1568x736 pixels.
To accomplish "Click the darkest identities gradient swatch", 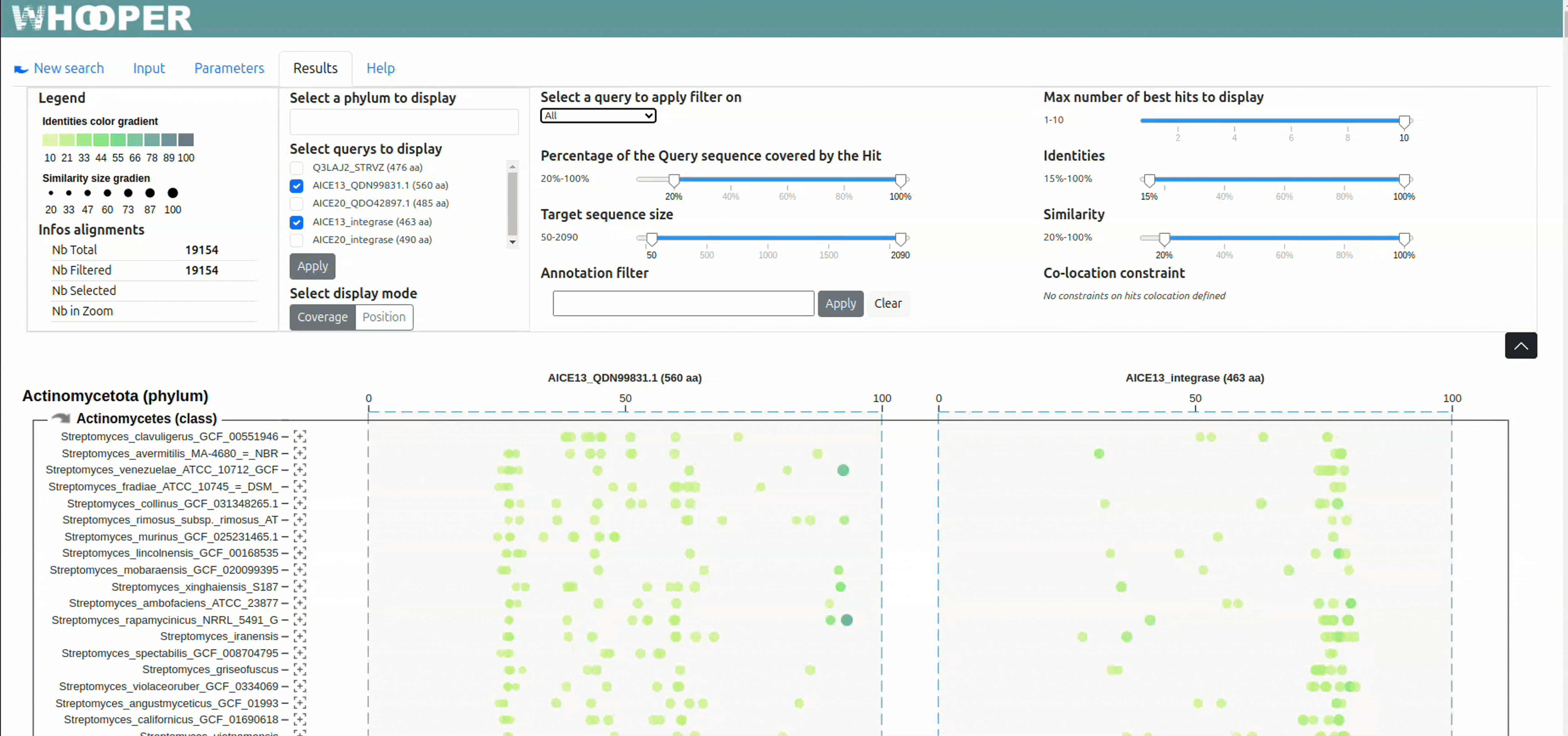I will [186, 140].
